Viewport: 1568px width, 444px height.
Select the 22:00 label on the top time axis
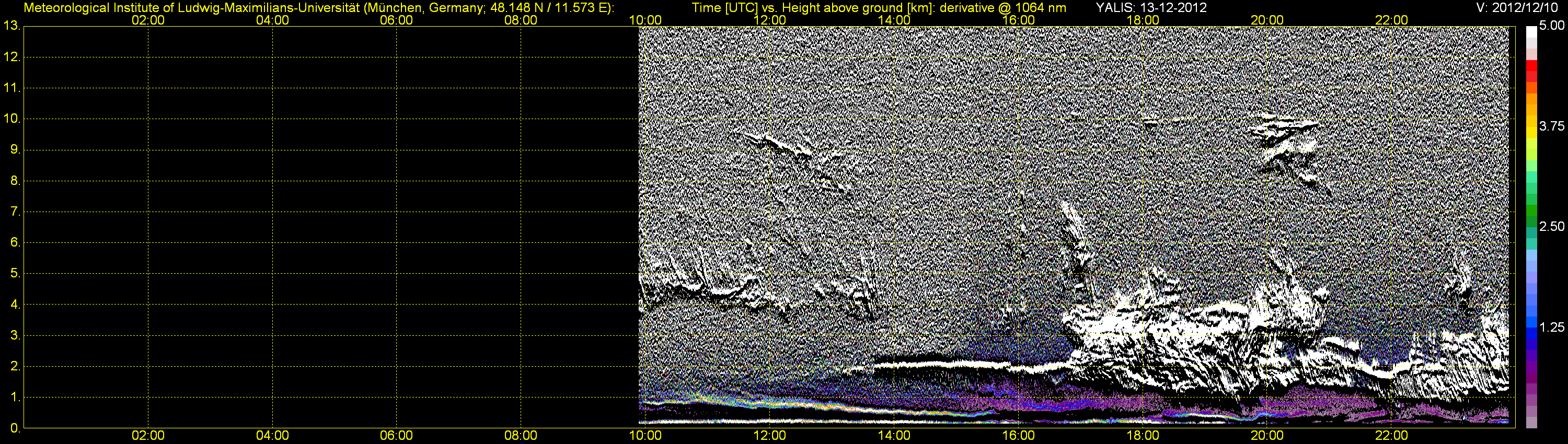click(1391, 20)
